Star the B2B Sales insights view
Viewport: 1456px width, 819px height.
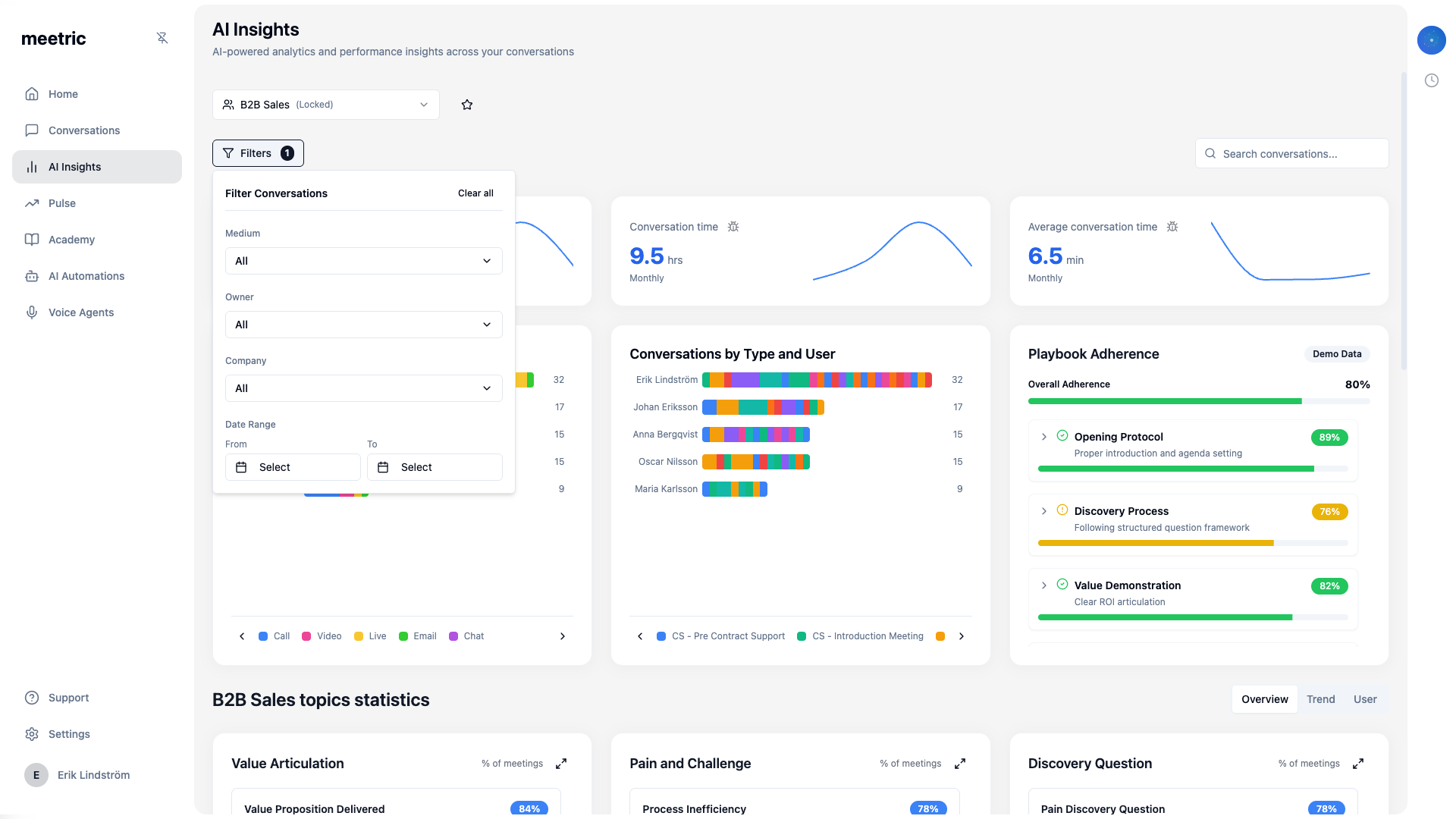467,105
